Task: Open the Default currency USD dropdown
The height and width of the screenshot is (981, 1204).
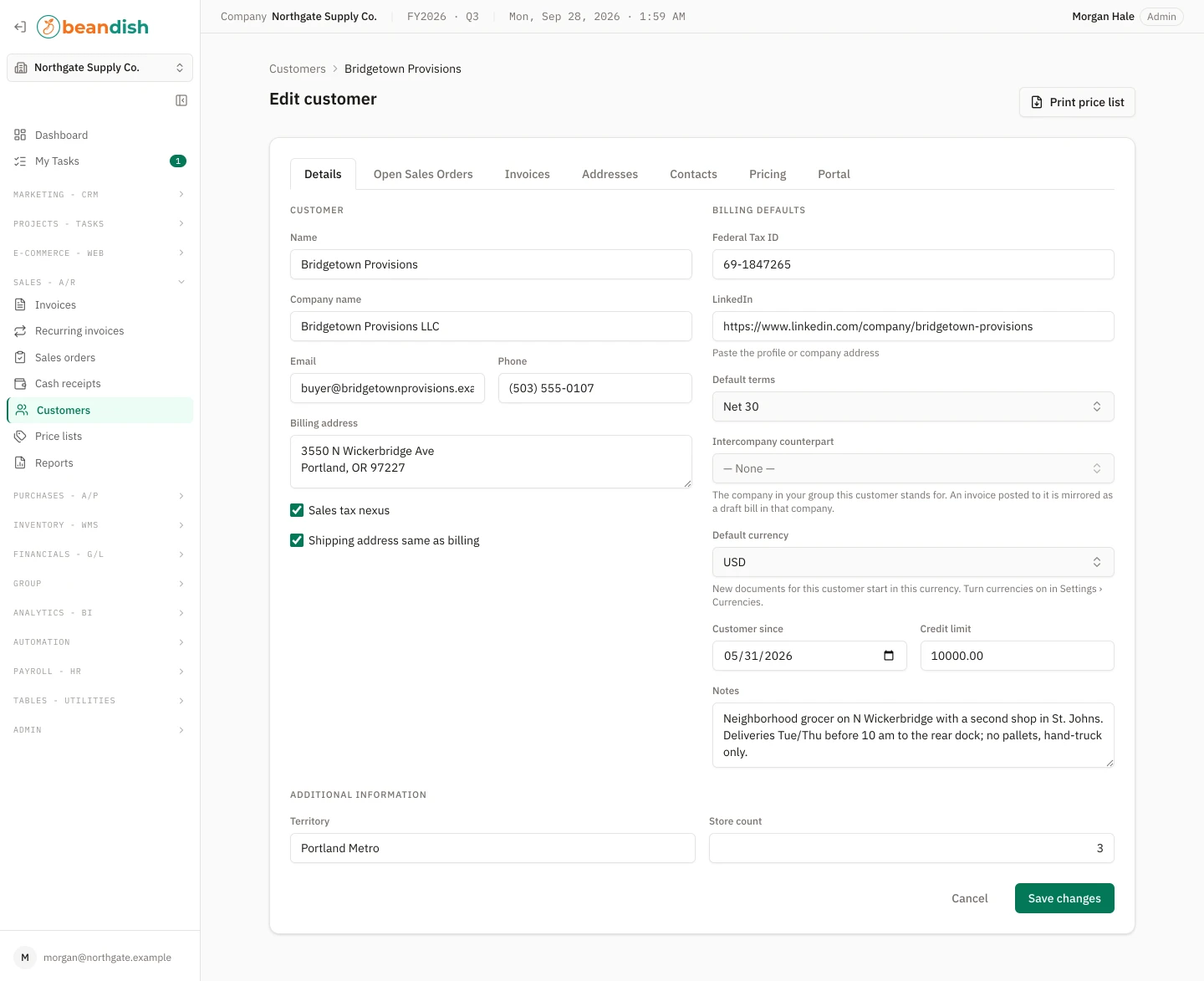Action: click(913, 562)
